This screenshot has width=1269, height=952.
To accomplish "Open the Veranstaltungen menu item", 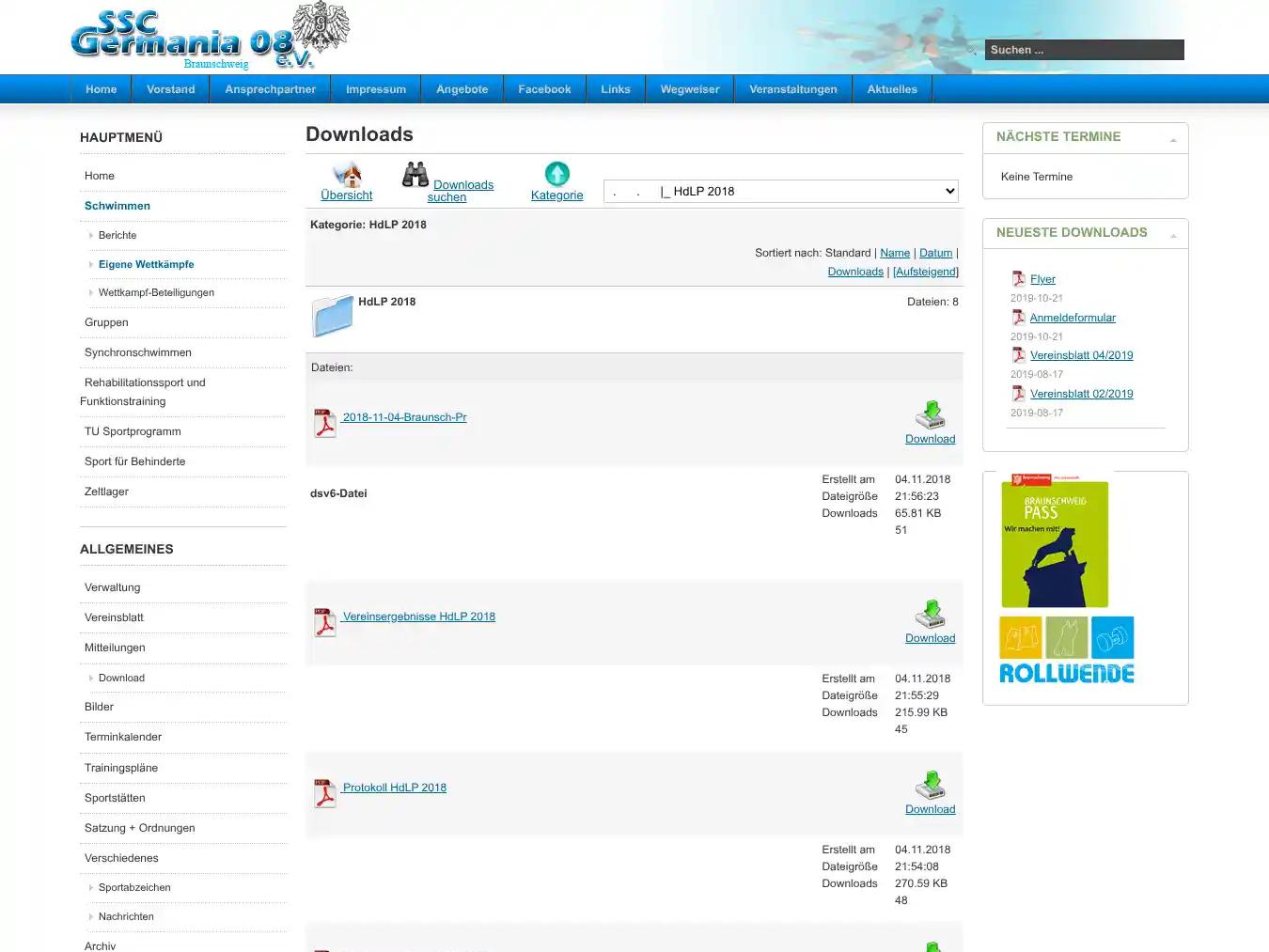I will coord(792,88).
